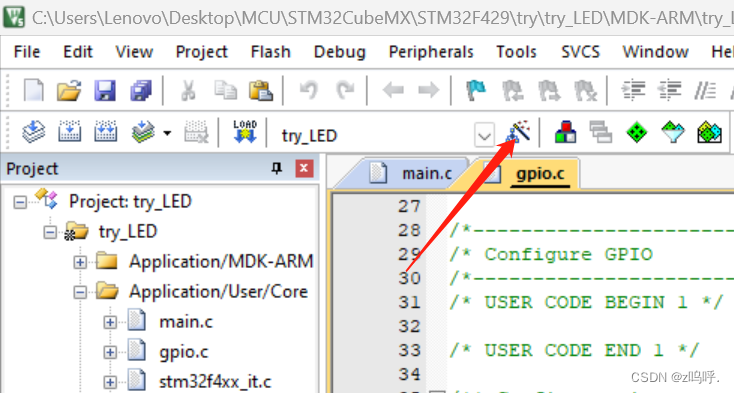
Task: Select stm32f4xx_it.c in project tree
Action: pos(215,382)
